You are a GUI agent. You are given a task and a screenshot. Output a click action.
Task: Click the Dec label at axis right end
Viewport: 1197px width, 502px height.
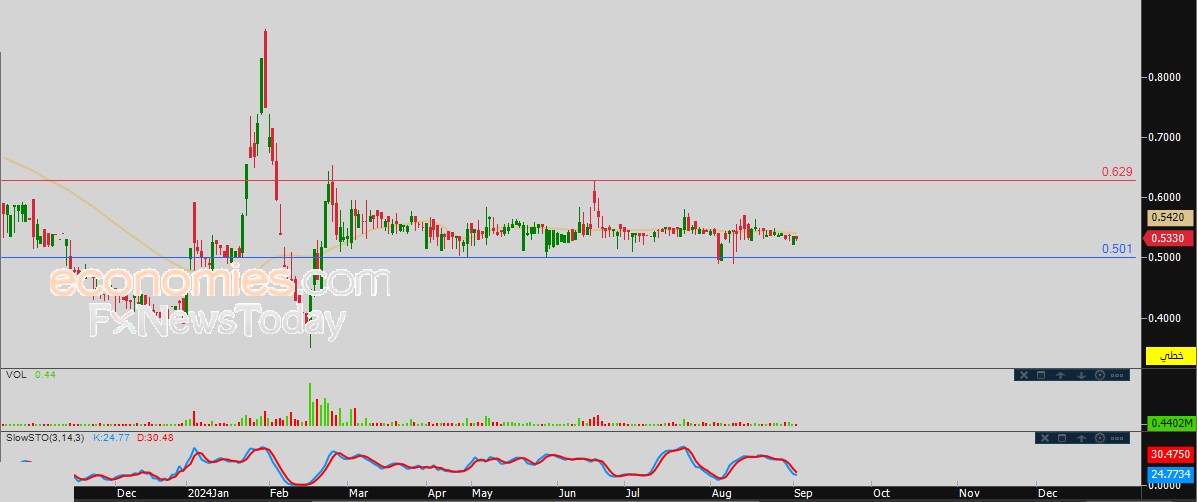point(1047,494)
